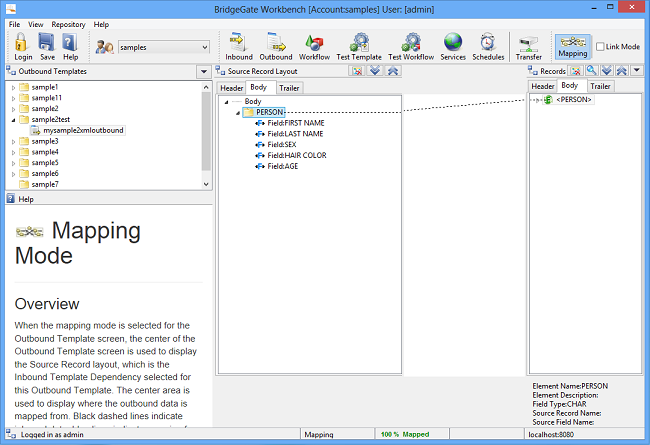650x445 pixels.
Task: Click the delete icon in Source Record Layout header
Action: [357, 71]
